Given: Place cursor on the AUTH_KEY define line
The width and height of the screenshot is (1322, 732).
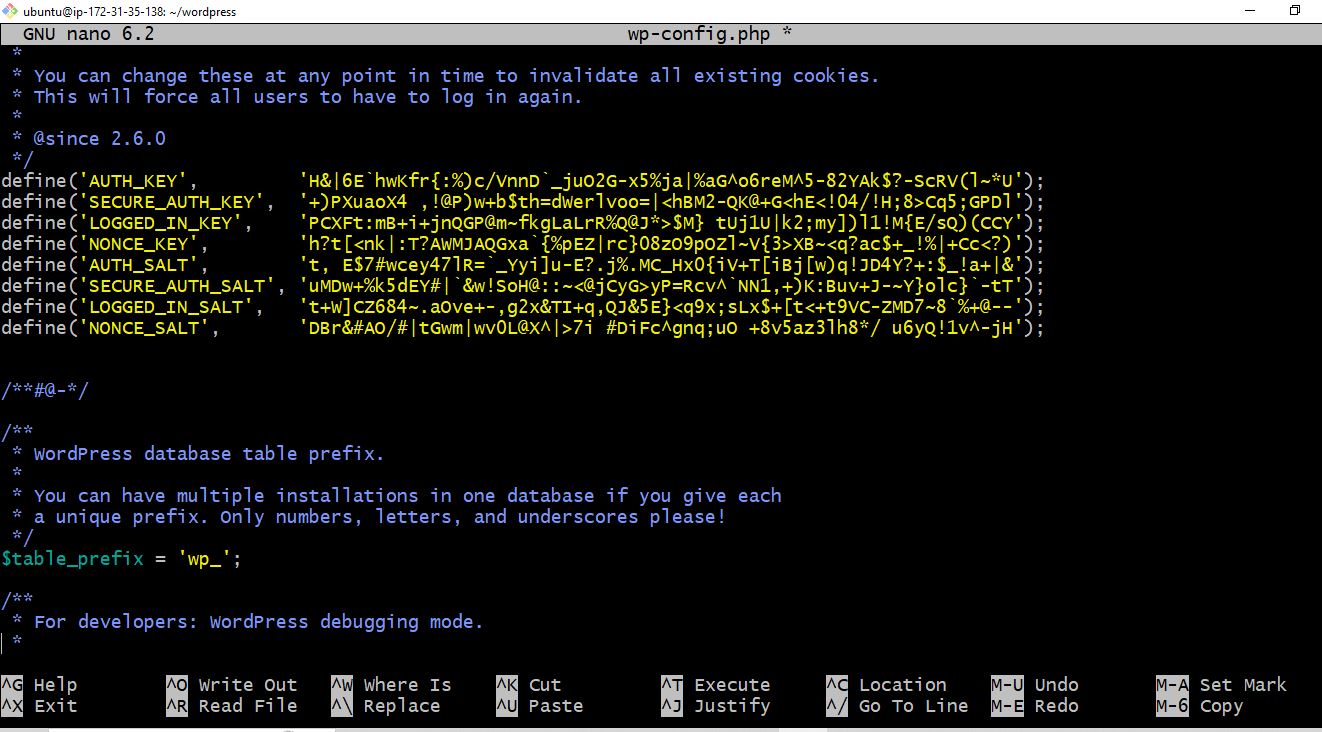Looking at the screenshot, I should click(523, 181).
